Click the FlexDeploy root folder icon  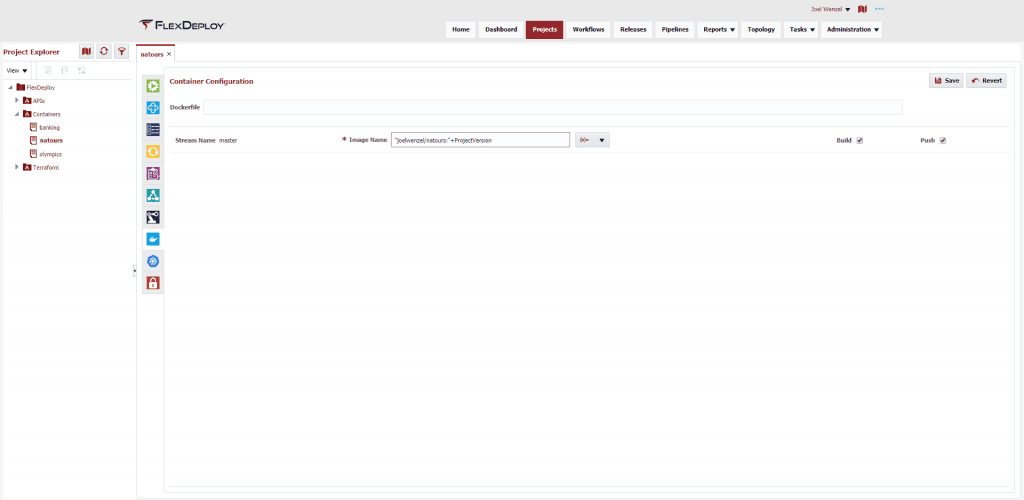click(21, 87)
